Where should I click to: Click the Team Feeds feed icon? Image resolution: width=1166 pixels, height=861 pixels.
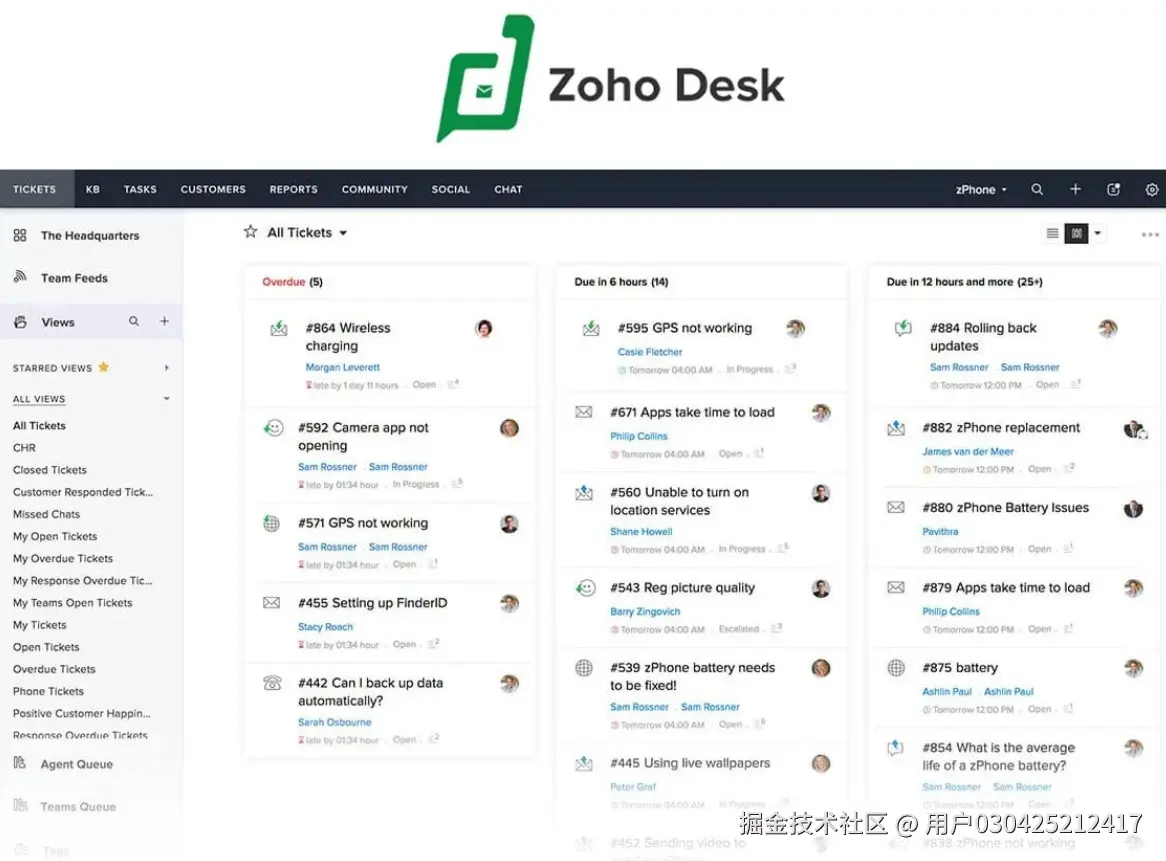click(20, 277)
